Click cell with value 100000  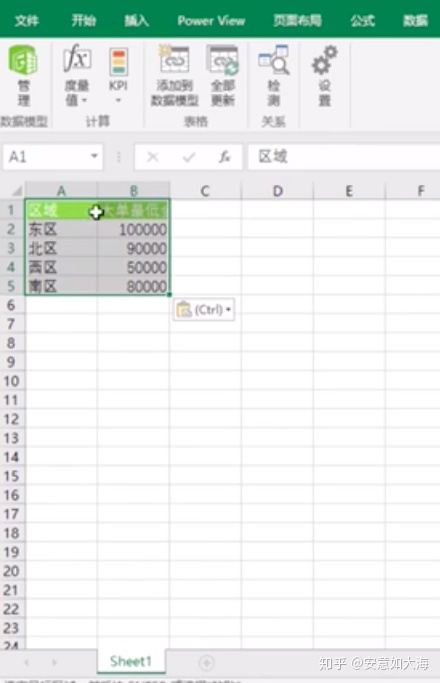[x=133, y=229]
